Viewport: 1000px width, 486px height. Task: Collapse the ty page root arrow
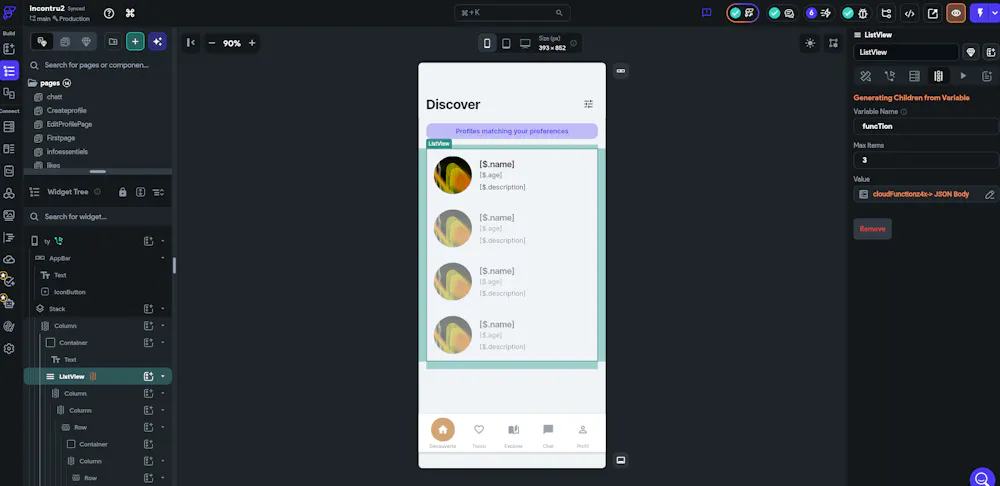163,241
